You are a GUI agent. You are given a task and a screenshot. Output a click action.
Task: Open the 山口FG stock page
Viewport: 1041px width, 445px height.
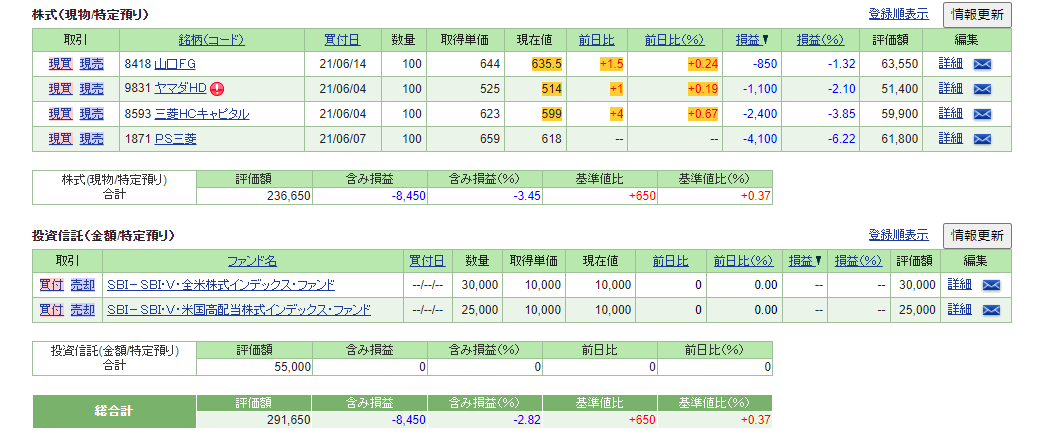click(x=175, y=64)
